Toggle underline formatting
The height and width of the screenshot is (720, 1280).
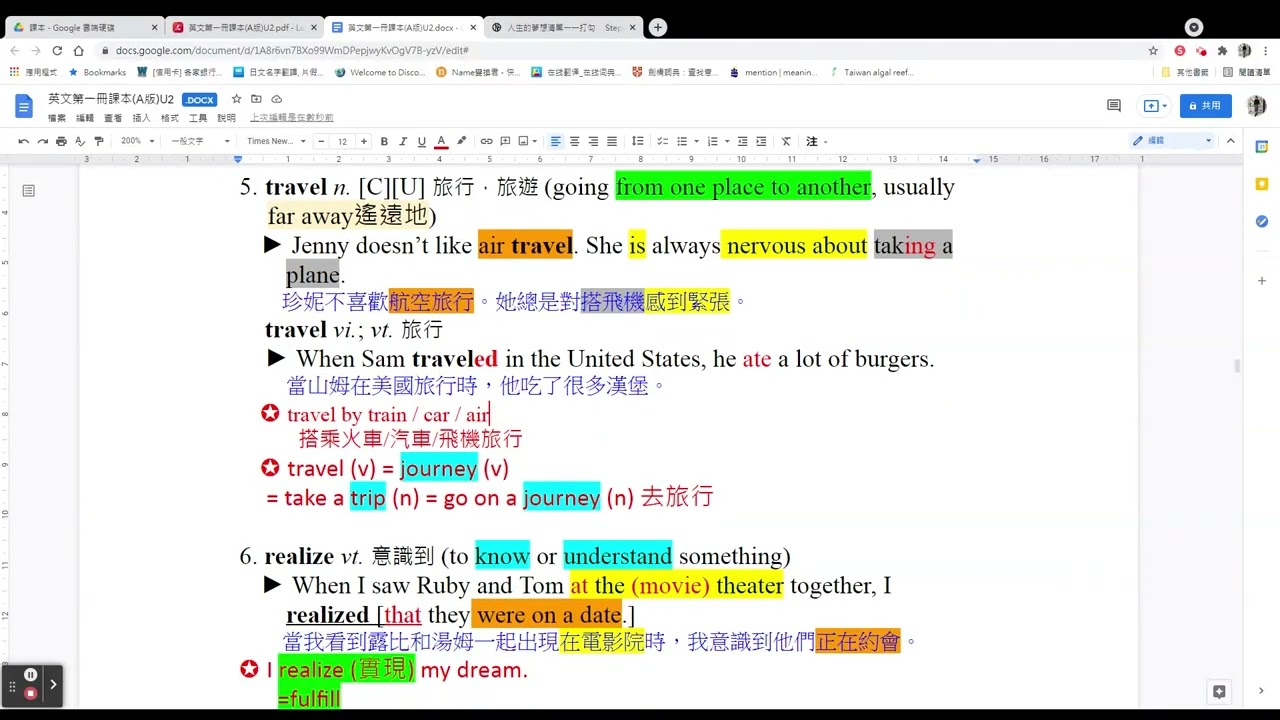(422, 141)
